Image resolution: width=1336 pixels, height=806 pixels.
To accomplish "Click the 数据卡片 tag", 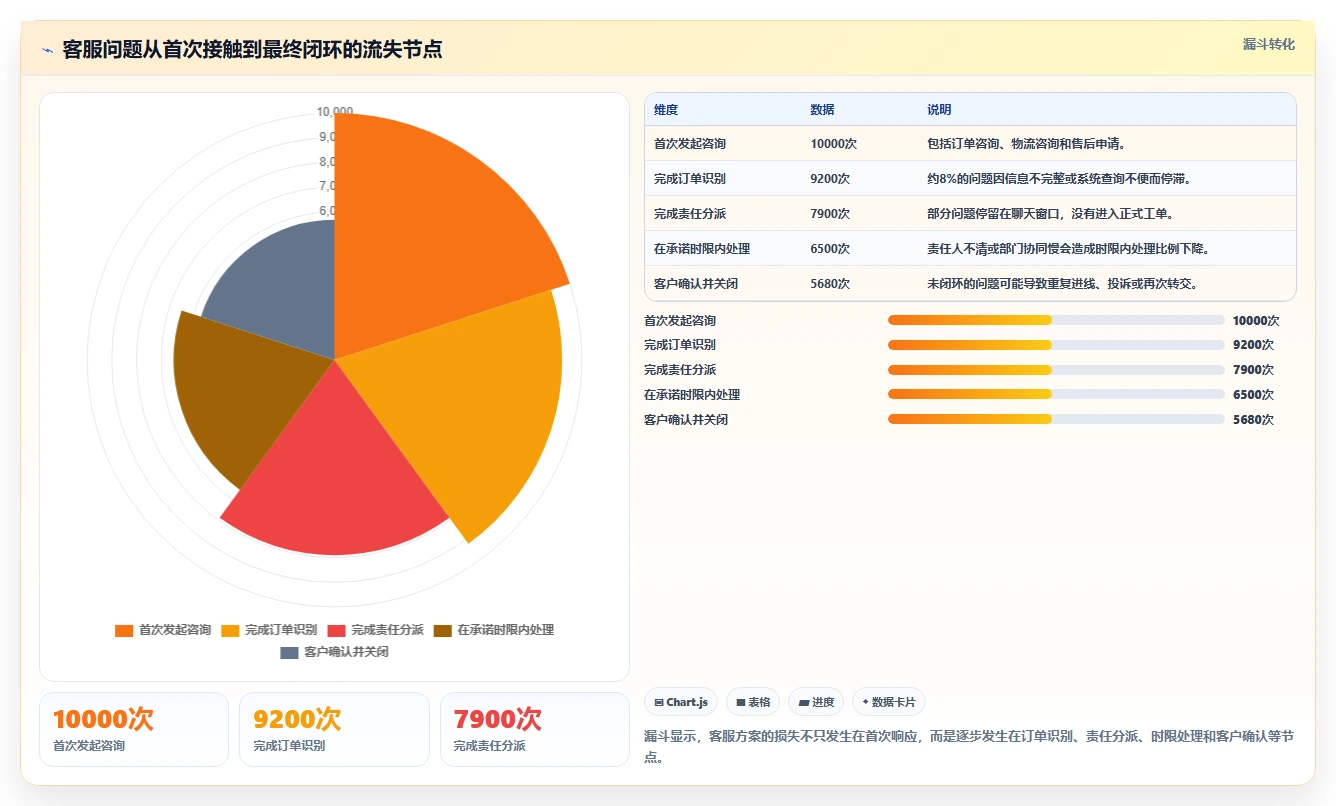I will [889, 702].
